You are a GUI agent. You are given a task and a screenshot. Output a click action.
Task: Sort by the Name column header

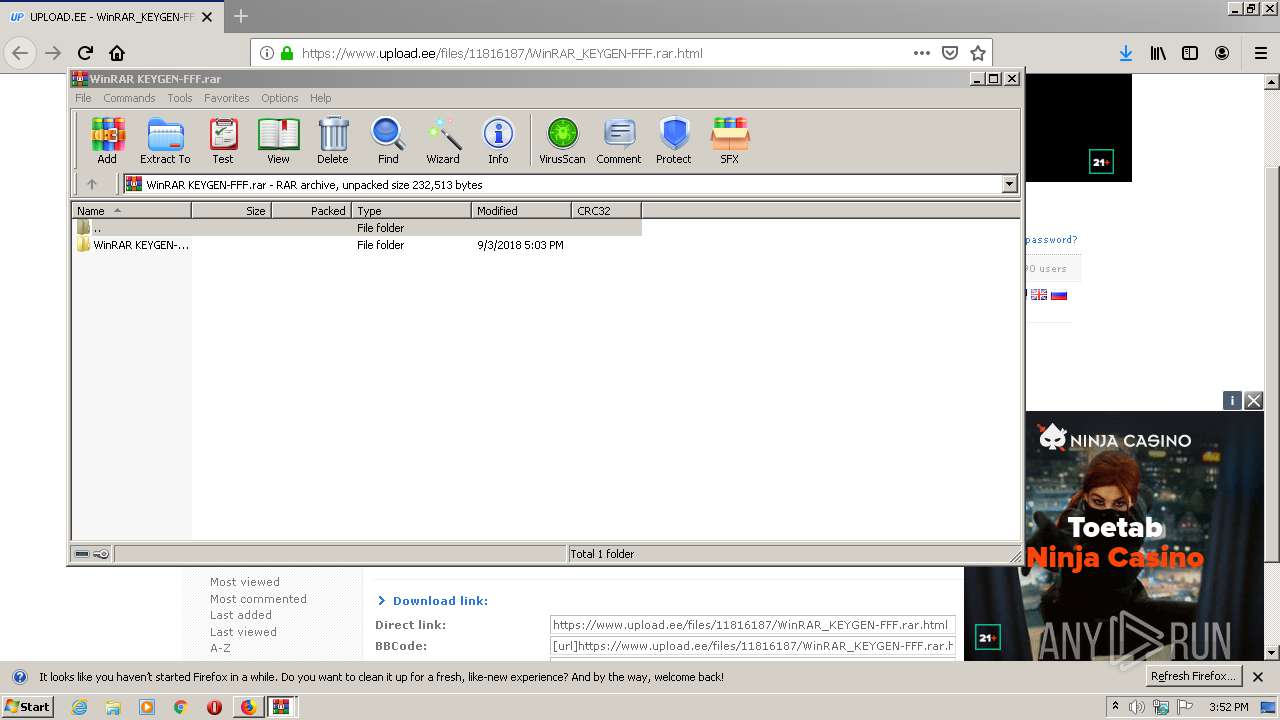(x=131, y=211)
